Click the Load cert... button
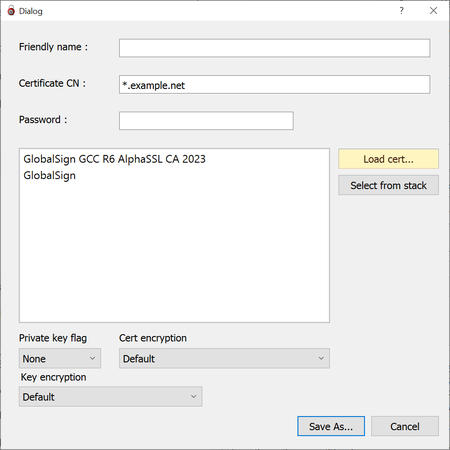The width and height of the screenshot is (450, 450). pos(388,159)
